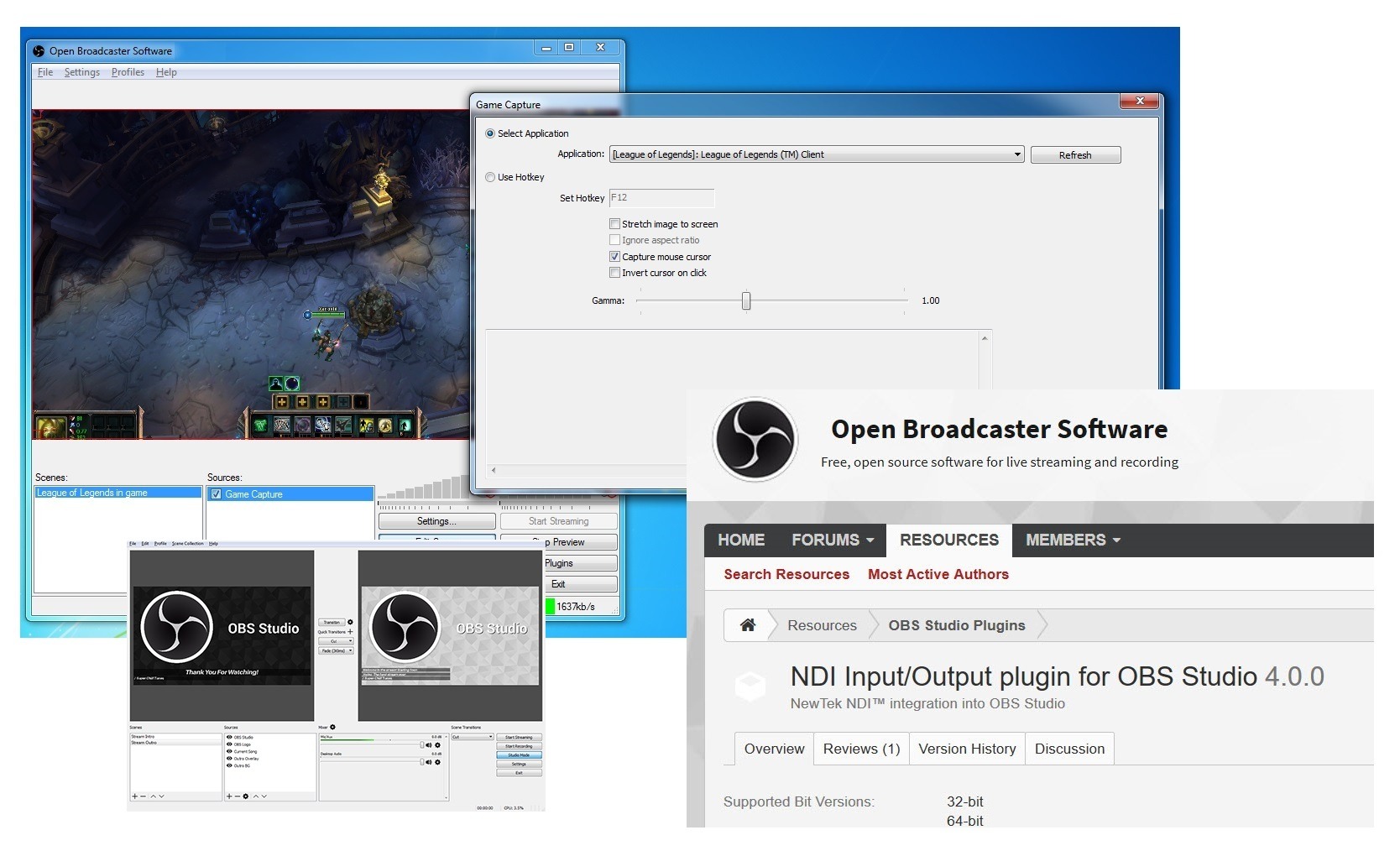Hide the Outro BG source
The height and width of the screenshot is (851, 1400).
coord(229,765)
